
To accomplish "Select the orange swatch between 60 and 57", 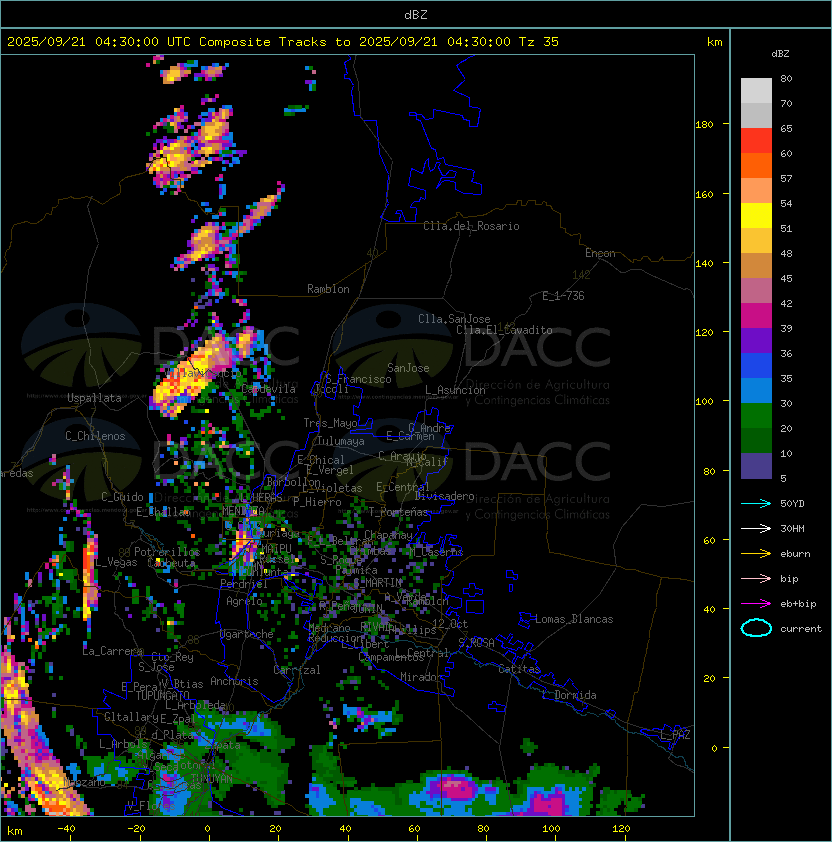I will (756, 165).
